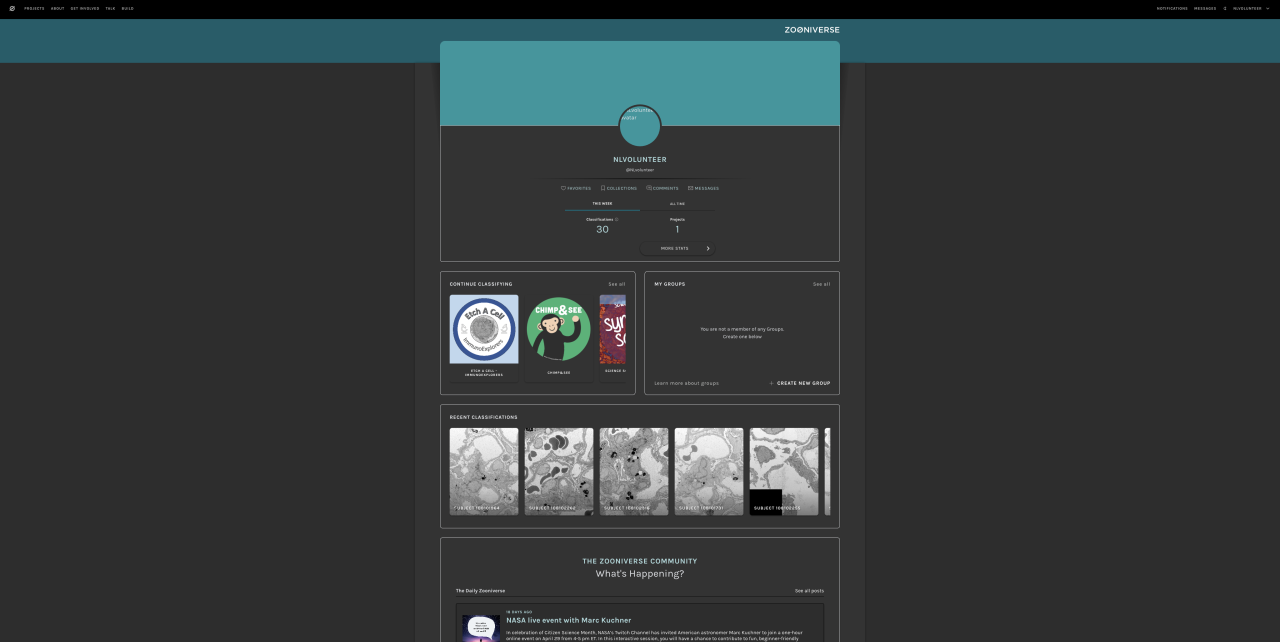Click the Zooniverse logo icon in top navigation
The image size is (1280, 642).
[12, 8]
